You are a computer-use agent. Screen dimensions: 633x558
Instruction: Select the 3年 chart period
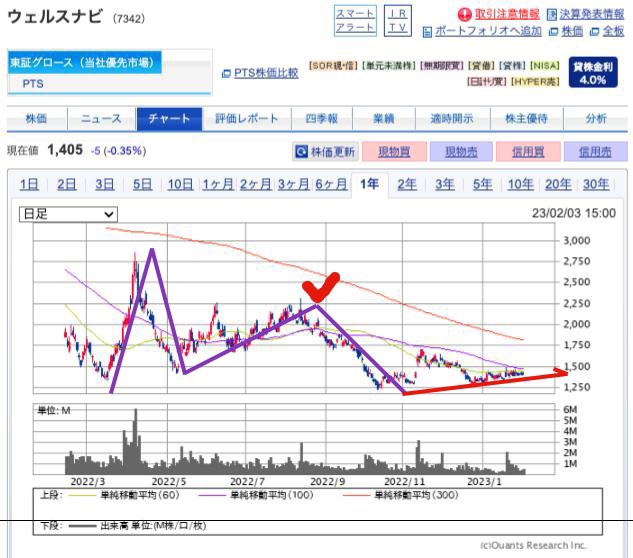pos(444,185)
